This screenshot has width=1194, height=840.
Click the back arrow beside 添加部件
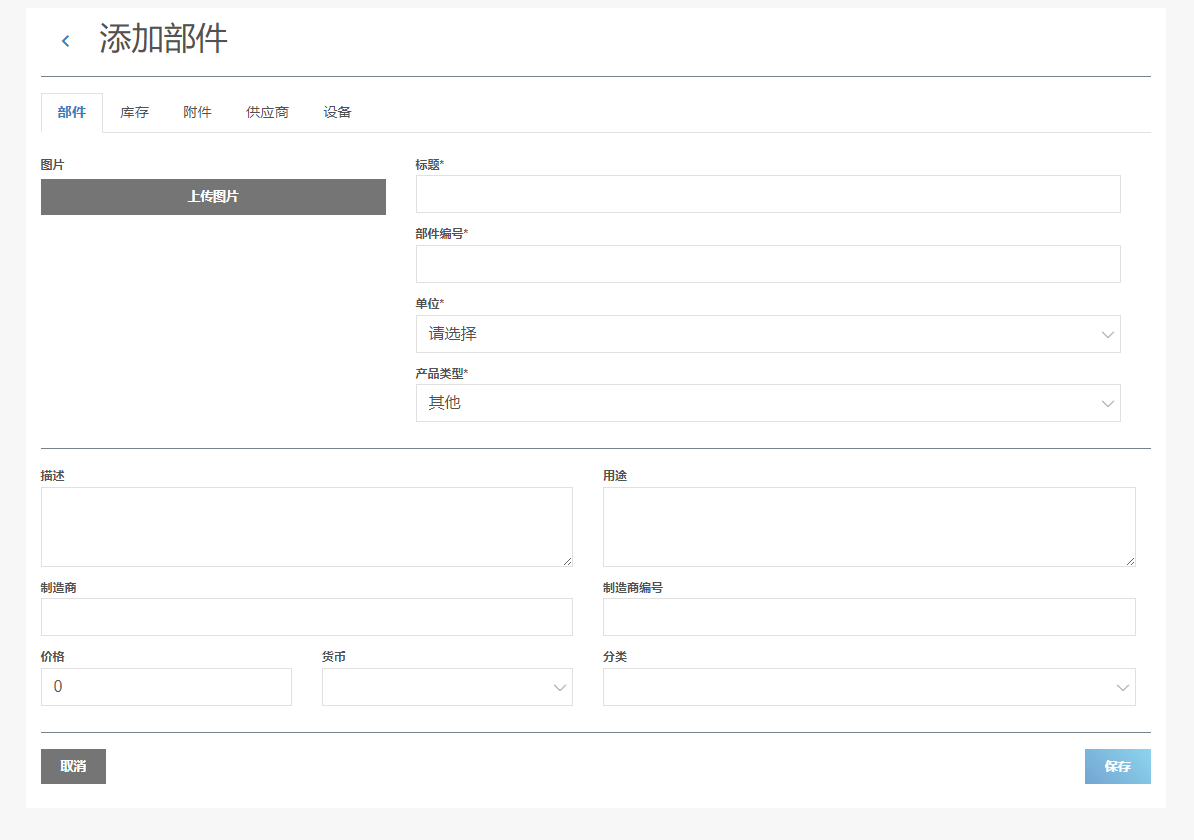65,41
